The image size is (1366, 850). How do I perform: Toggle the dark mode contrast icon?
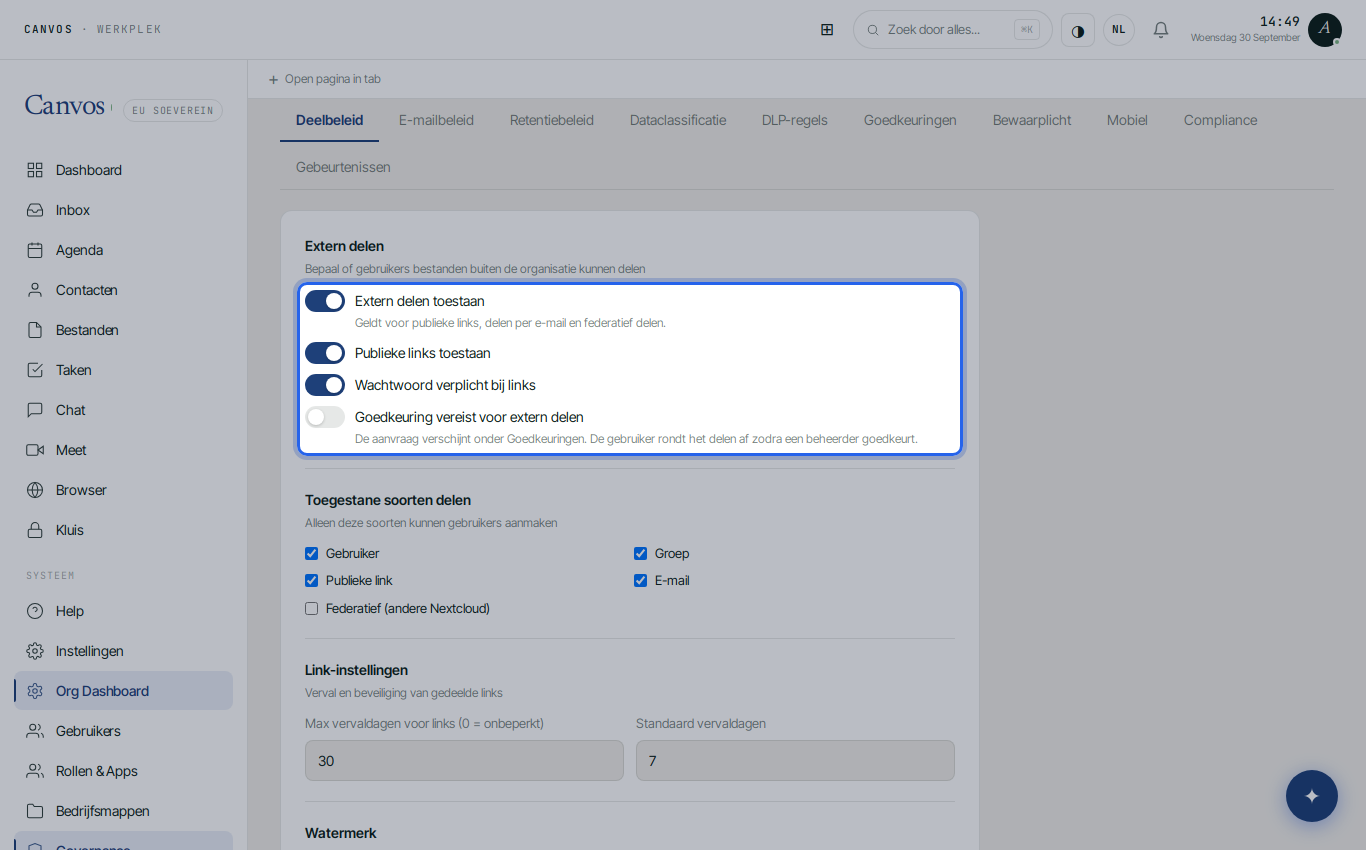click(x=1078, y=30)
